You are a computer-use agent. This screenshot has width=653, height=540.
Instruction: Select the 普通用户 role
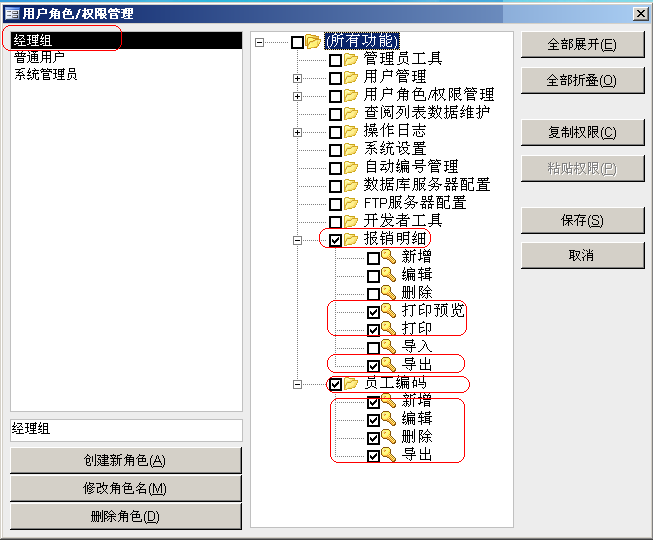pos(126,57)
